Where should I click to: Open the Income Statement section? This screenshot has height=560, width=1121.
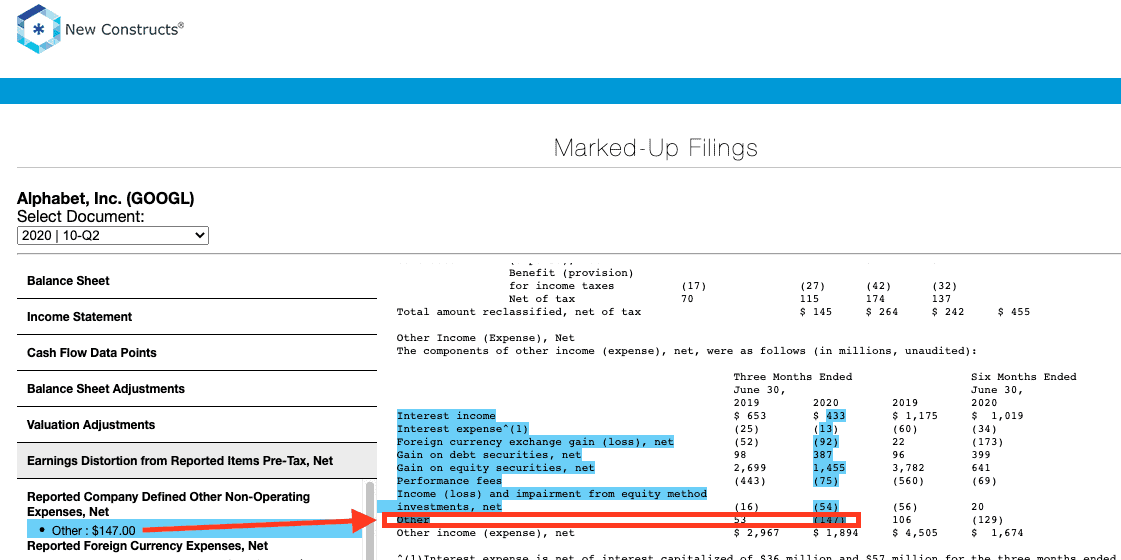coord(197,317)
